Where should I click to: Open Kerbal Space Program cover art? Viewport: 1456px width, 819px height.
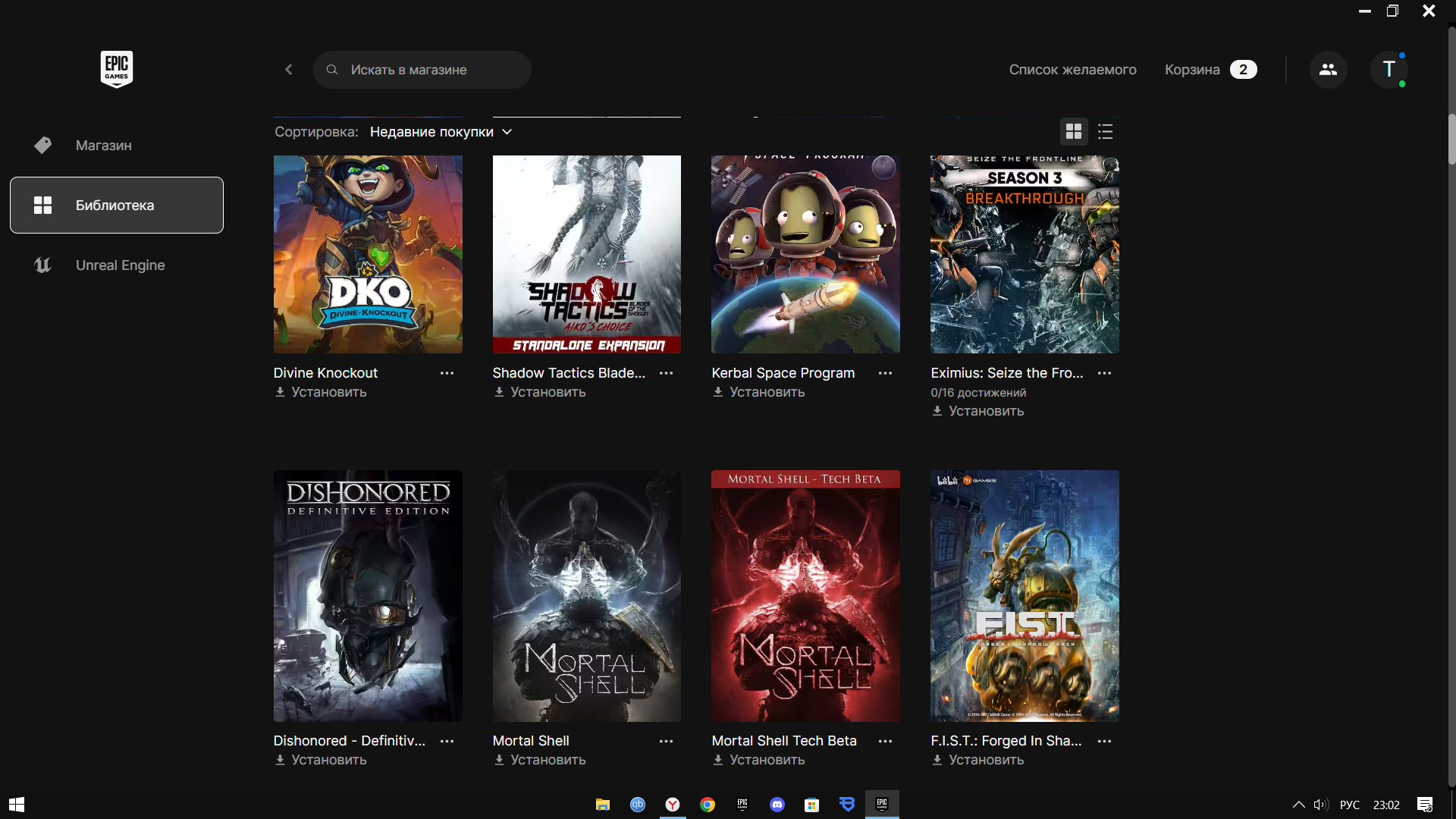805,254
